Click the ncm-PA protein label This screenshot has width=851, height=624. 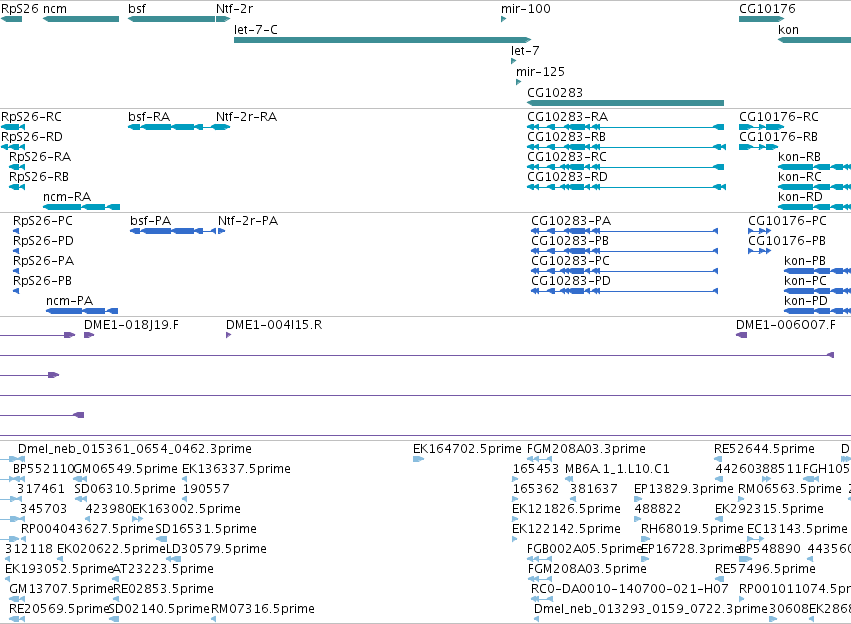tap(69, 301)
